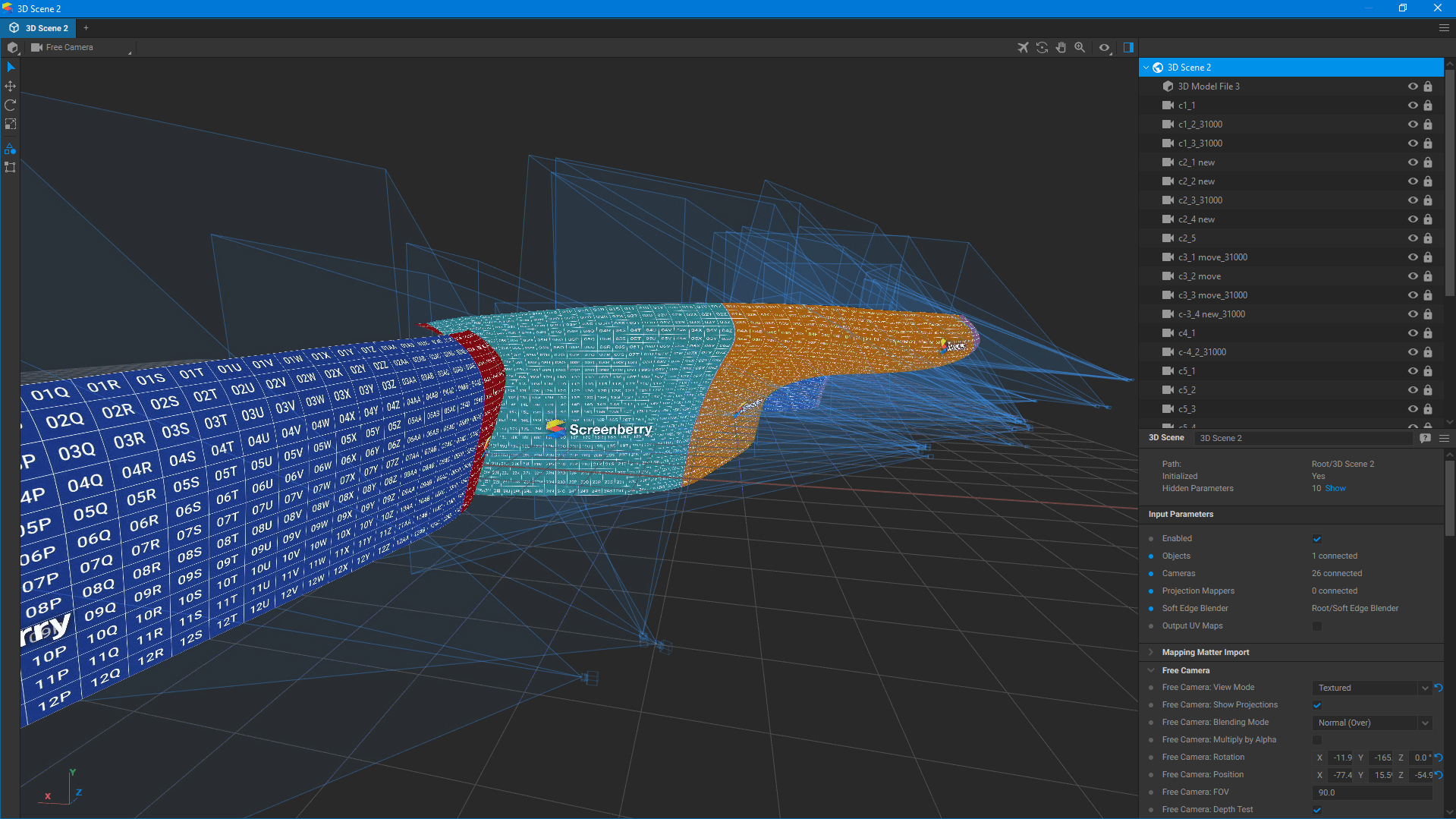Uncheck the Enabled parameter
Viewport: 1456px width, 819px height.
1317,538
